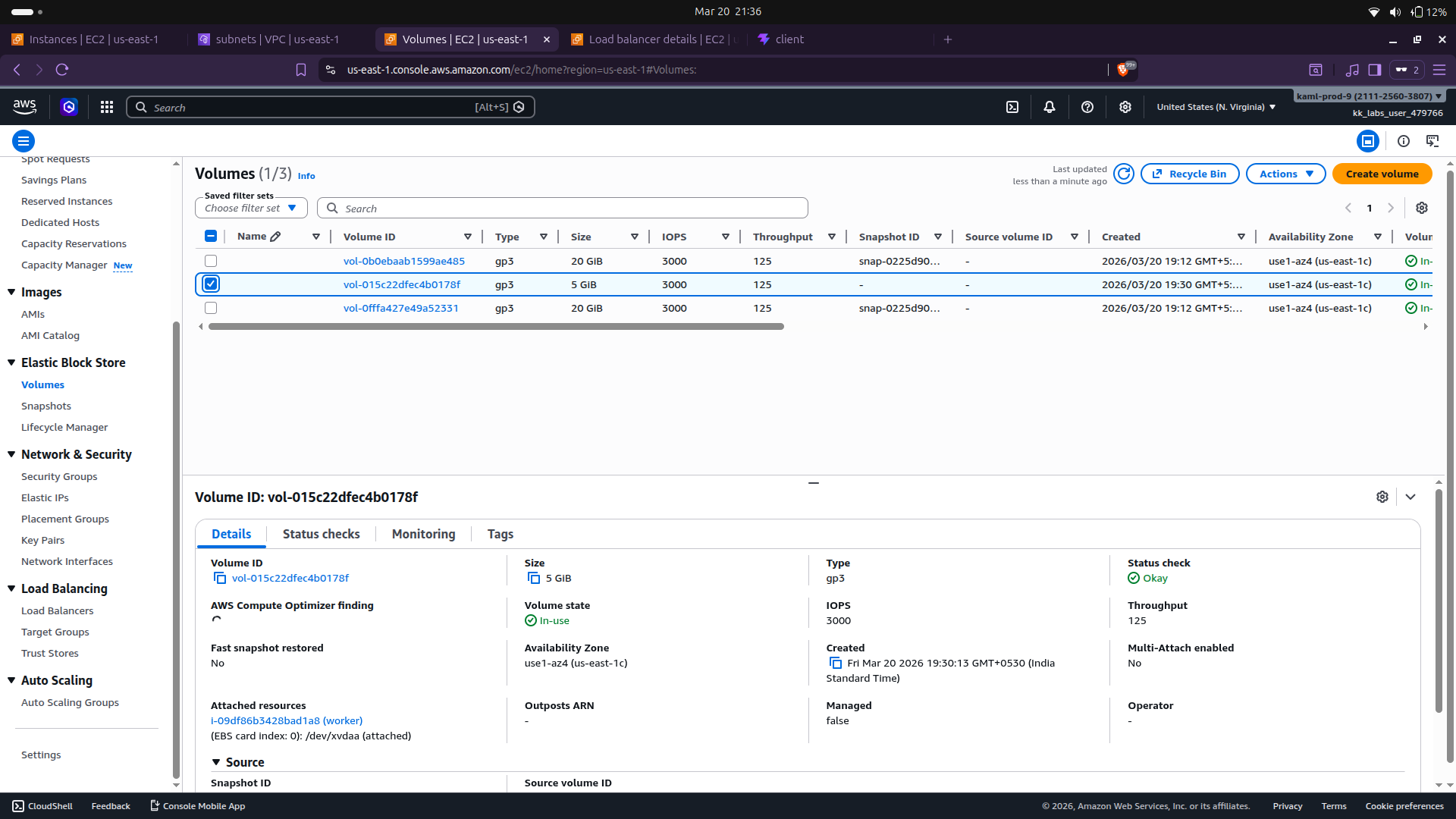Open attached instance i-09df86b3428bad1a8 link
This screenshot has height=819, width=1456.
(287, 720)
